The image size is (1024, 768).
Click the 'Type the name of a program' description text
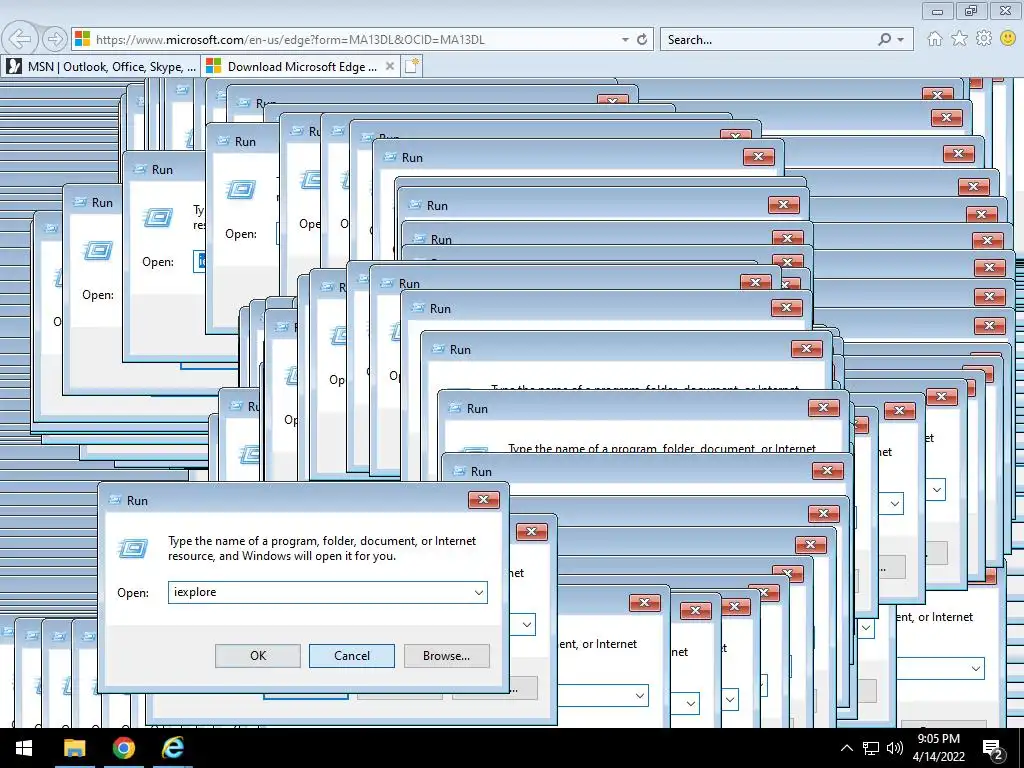point(322,548)
